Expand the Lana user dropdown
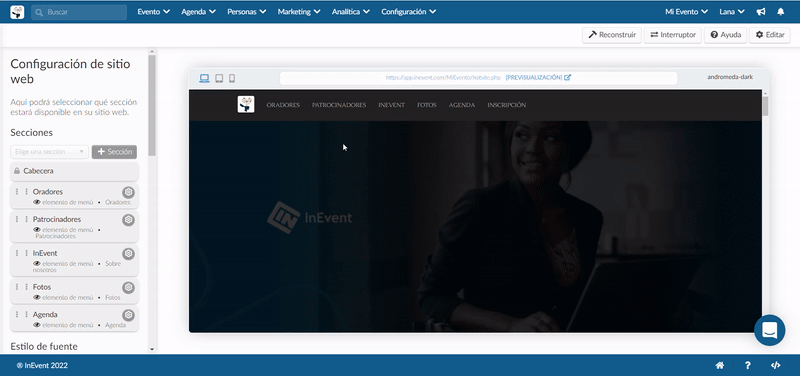The width and height of the screenshot is (800, 376). (x=732, y=12)
